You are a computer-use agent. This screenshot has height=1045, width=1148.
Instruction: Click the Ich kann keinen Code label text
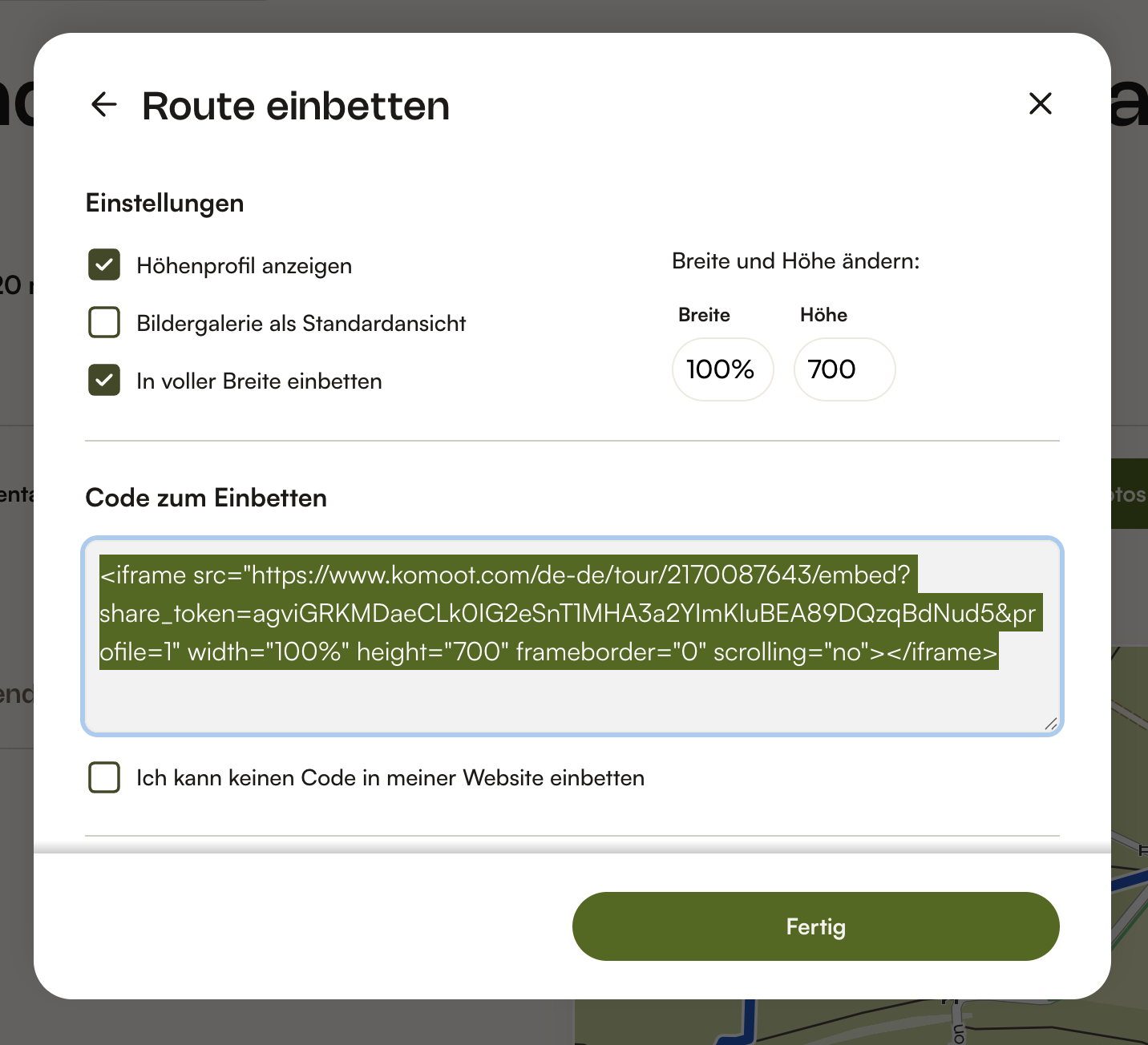[x=390, y=778]
